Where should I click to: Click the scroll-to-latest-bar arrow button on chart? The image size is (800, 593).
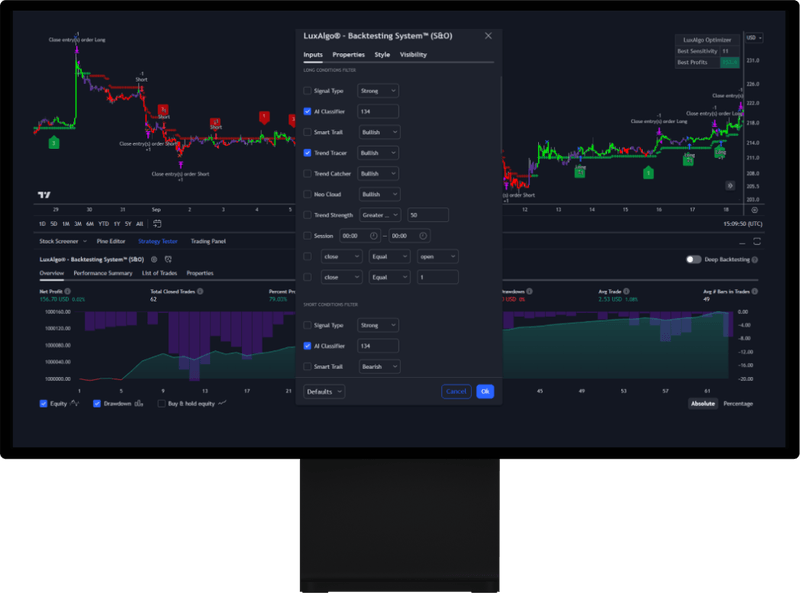click(730, 186)
